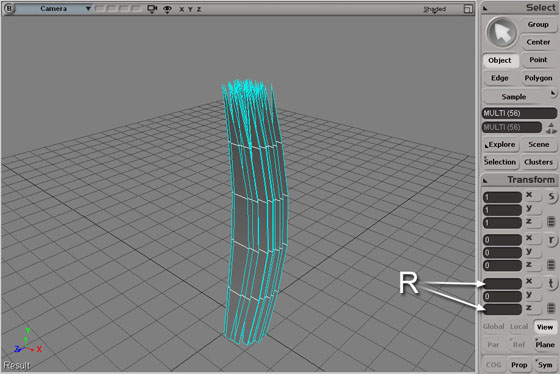Click the scale y value field
Screen dimensions: 560x374
tap(502, 210)
